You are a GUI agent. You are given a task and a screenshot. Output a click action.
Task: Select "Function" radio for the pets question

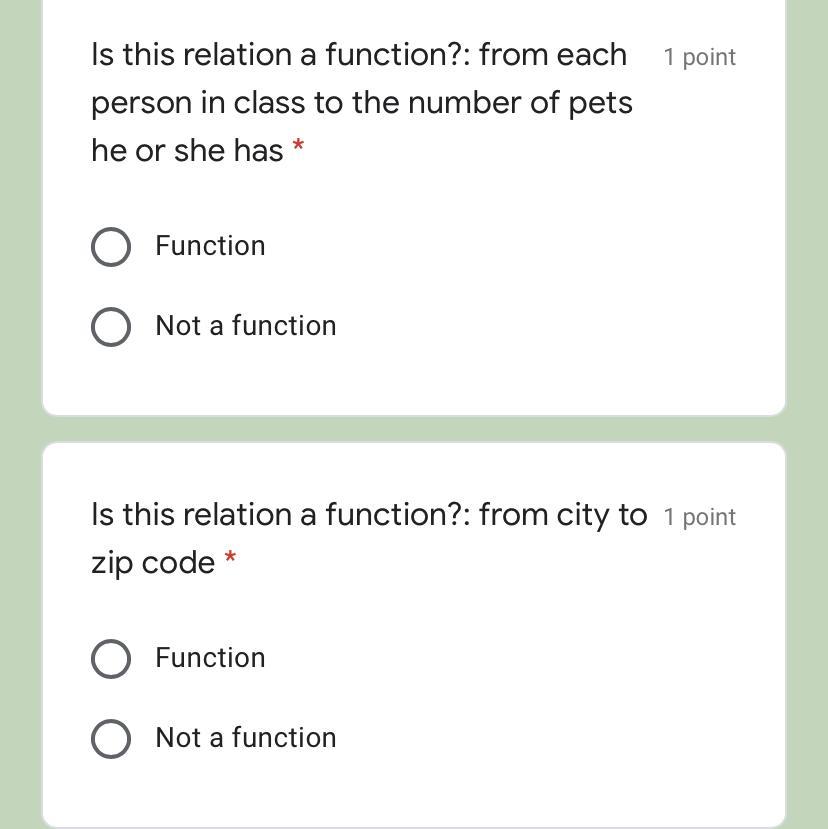click(110, 247)
